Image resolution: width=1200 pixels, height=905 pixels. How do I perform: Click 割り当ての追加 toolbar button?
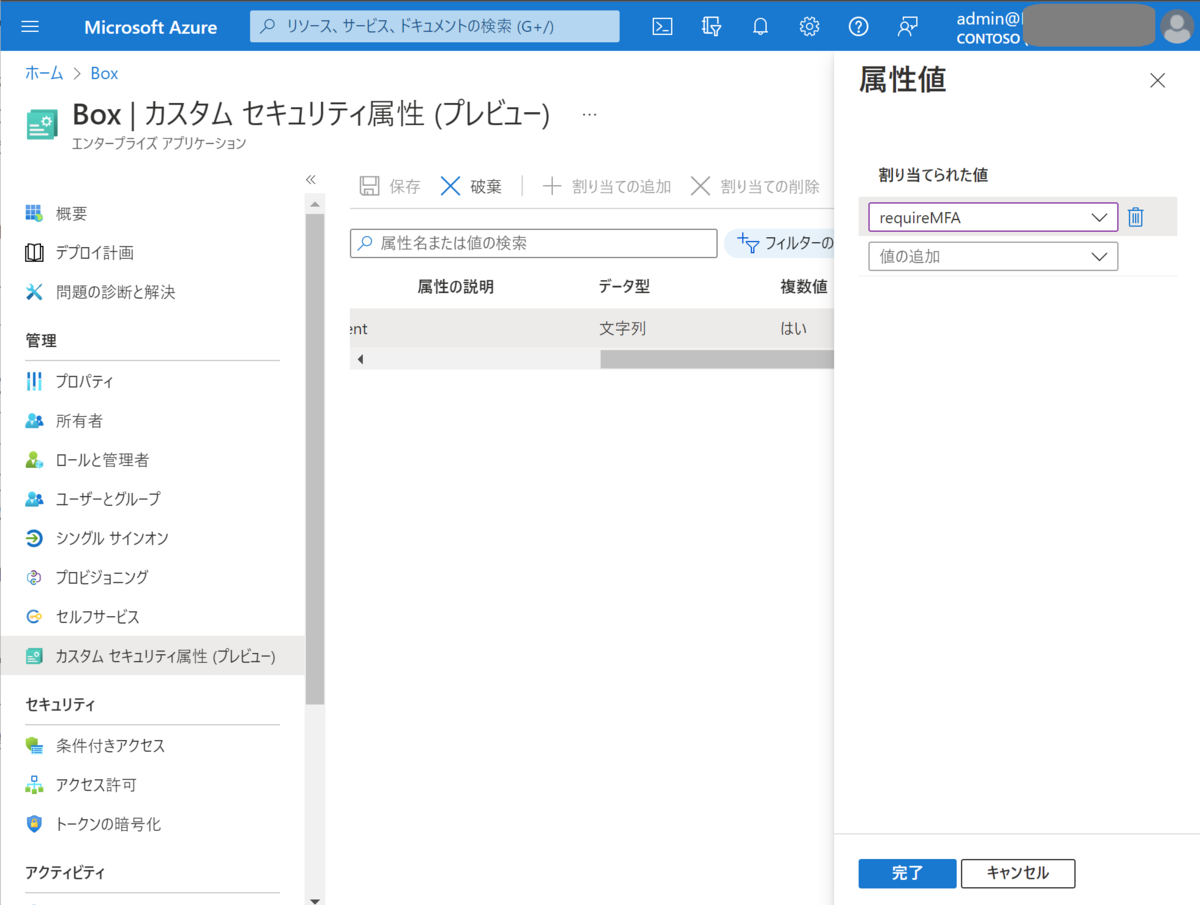pyautogui.click(x=606, y=186)
